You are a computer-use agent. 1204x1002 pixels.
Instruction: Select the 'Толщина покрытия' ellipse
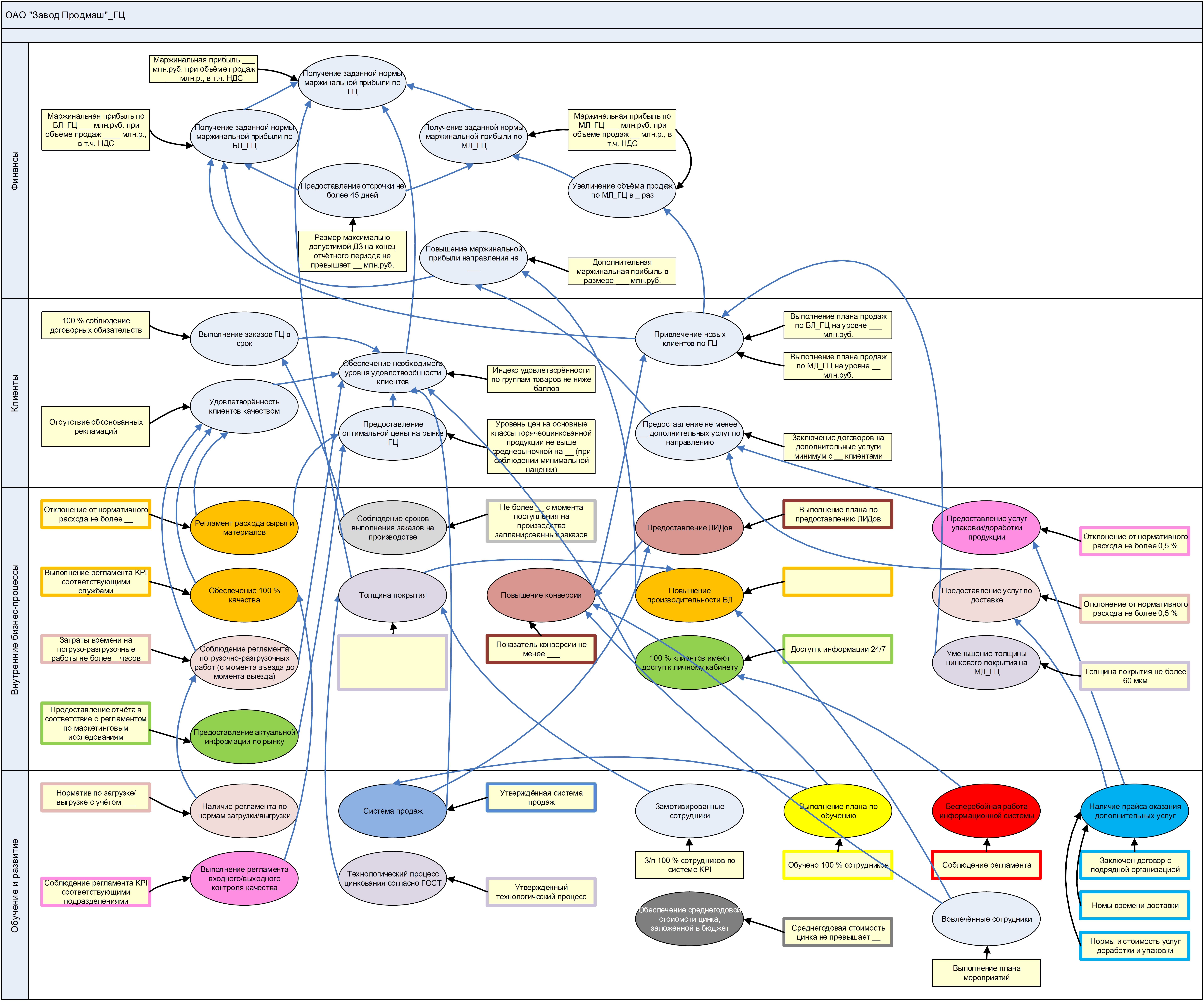[393, 595]
